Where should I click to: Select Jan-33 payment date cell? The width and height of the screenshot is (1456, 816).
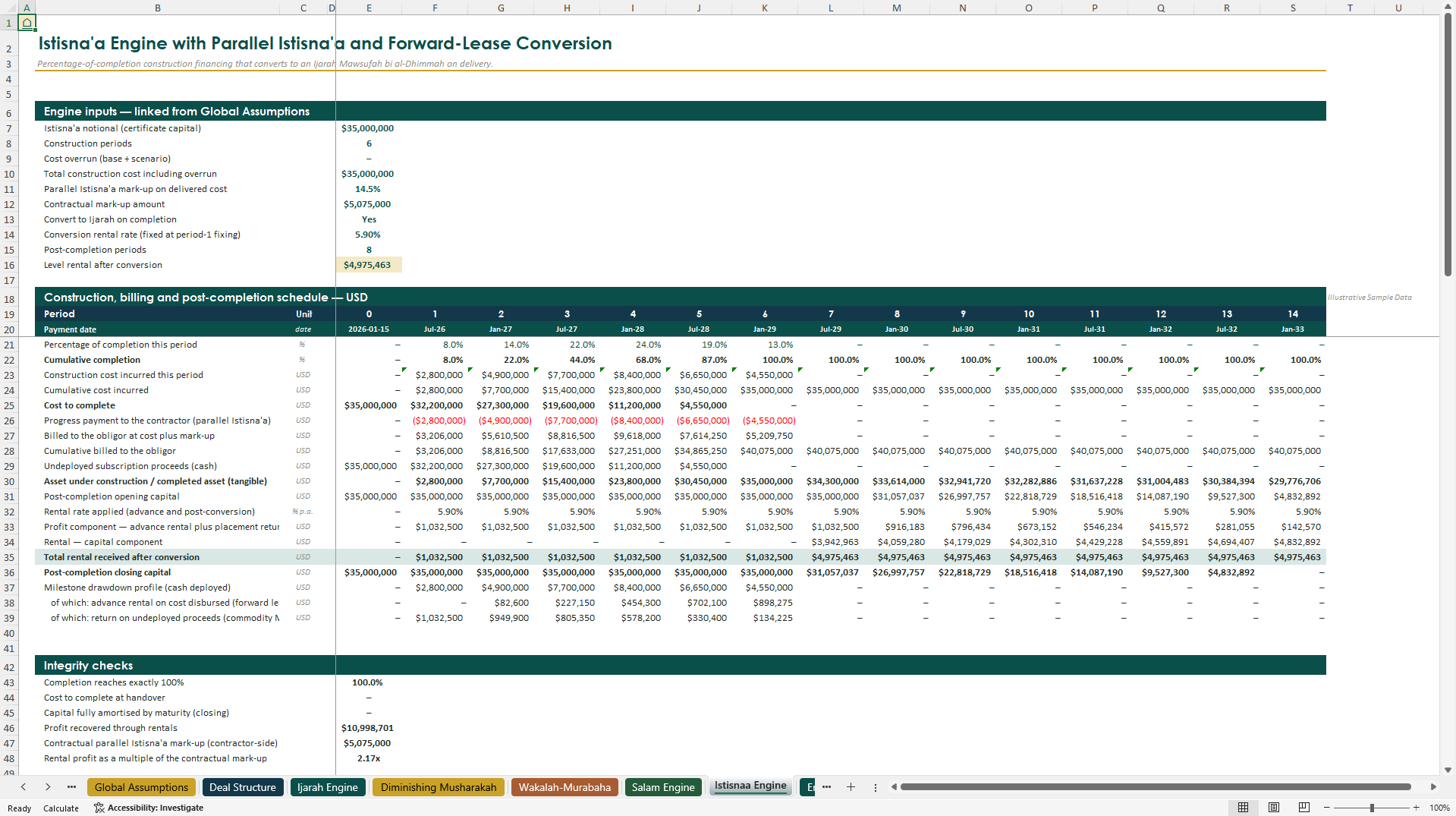pyautogui.click(x=1293, y=329)
